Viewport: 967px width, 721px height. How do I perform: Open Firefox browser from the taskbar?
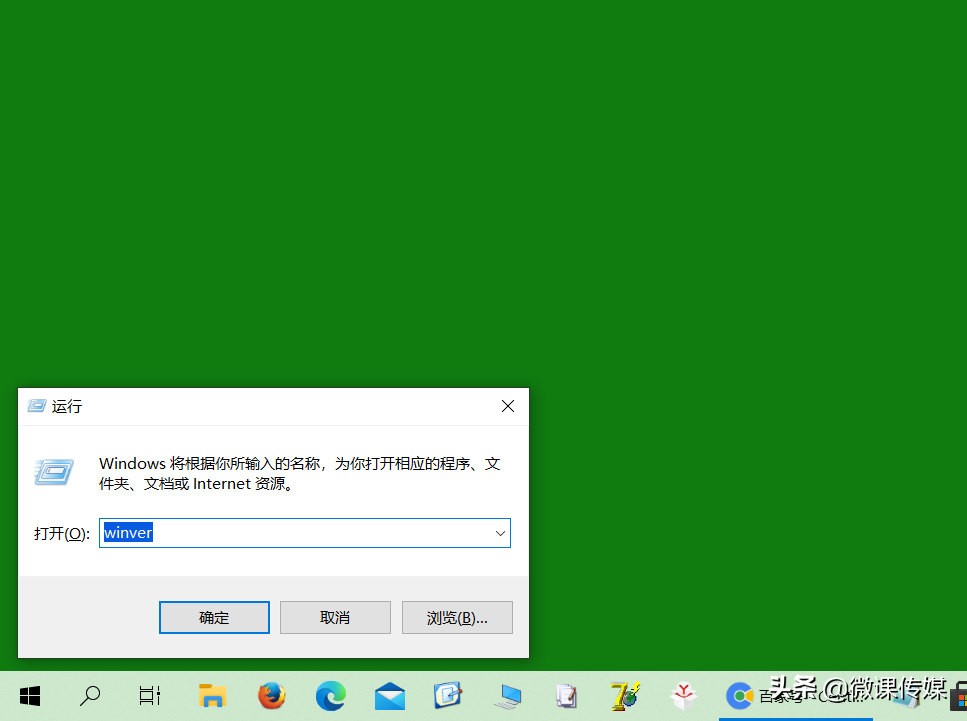271,695
